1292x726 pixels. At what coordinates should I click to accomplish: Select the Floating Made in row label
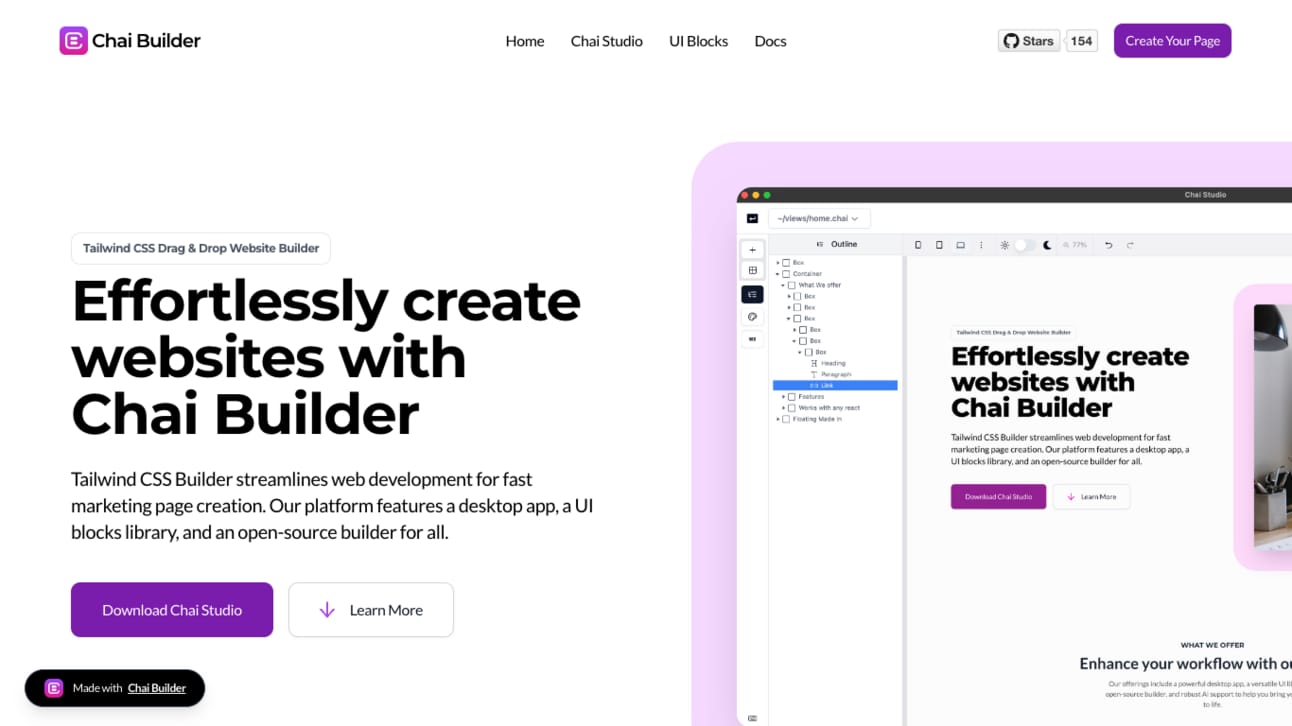(x=817, y=419)
